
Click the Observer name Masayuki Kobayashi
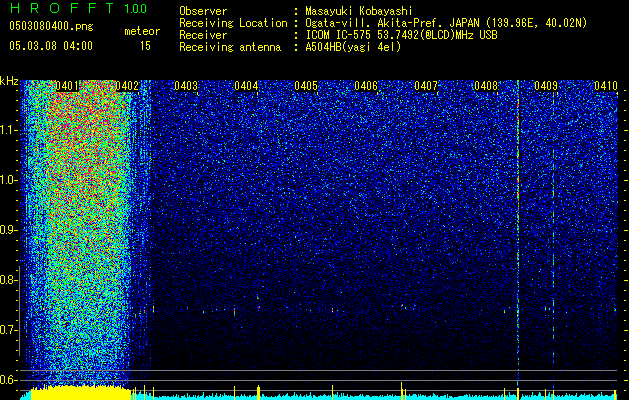359,11
